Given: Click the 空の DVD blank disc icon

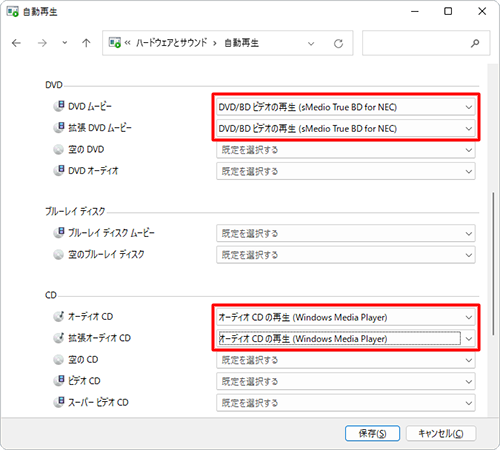Looking at the screenshot, I should [x=58, y=150].
